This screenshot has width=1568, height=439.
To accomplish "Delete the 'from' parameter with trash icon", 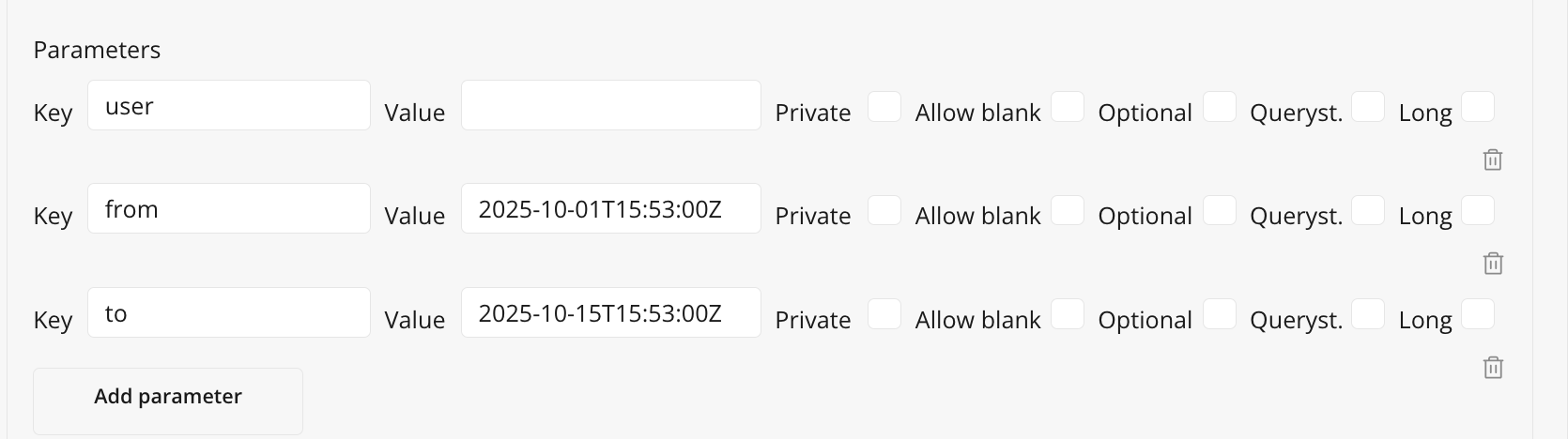I will tap(1492, 264).
